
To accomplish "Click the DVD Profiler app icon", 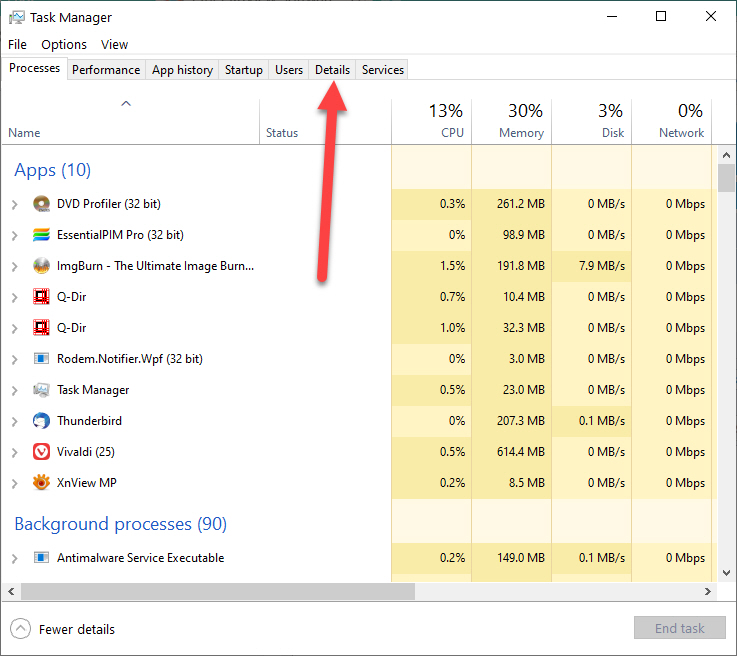I will pyautogui.click(x=41, y=204).
